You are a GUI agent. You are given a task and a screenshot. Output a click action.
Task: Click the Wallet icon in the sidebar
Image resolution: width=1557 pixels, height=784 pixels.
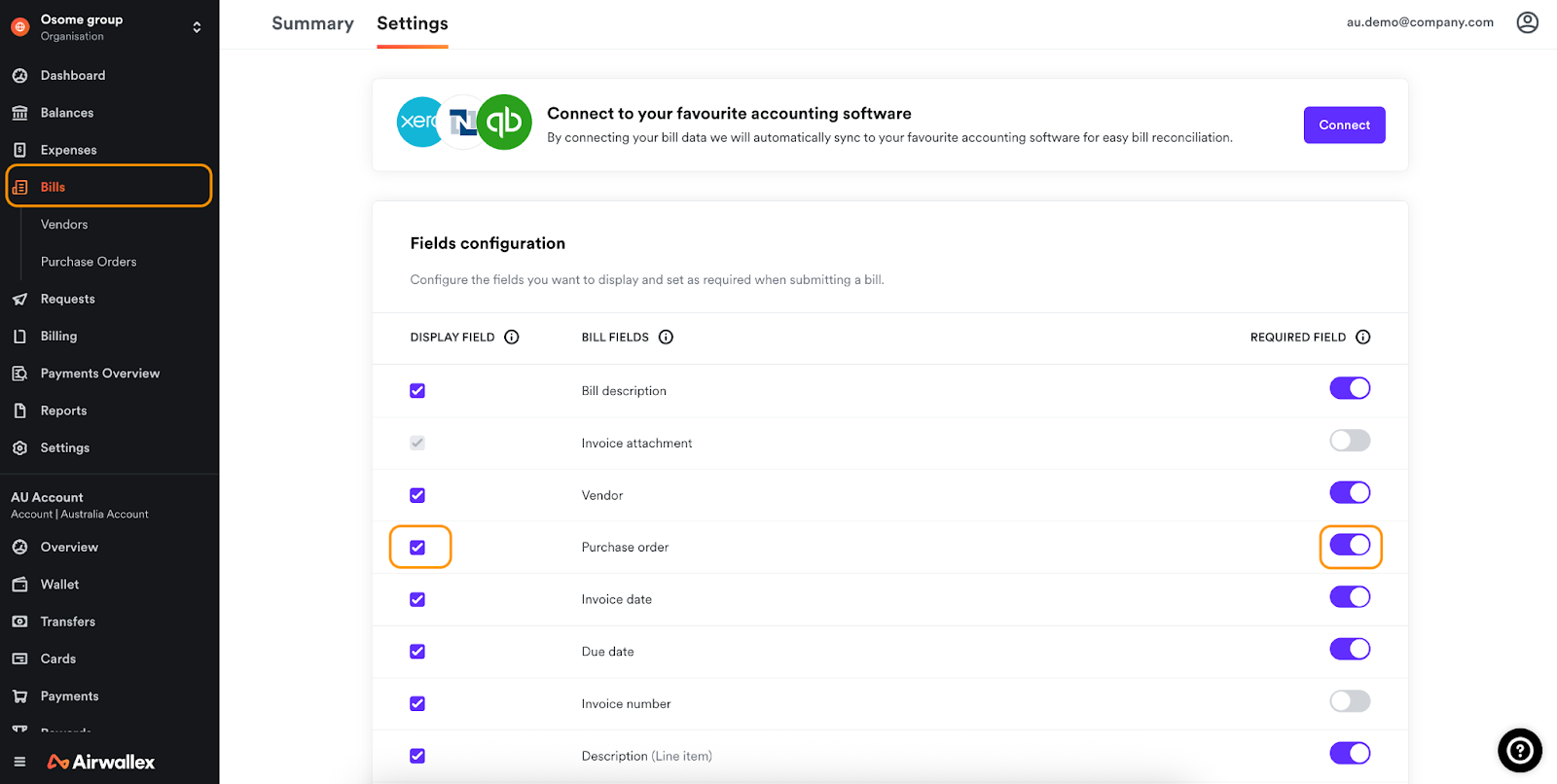click(x=19, y=585)
